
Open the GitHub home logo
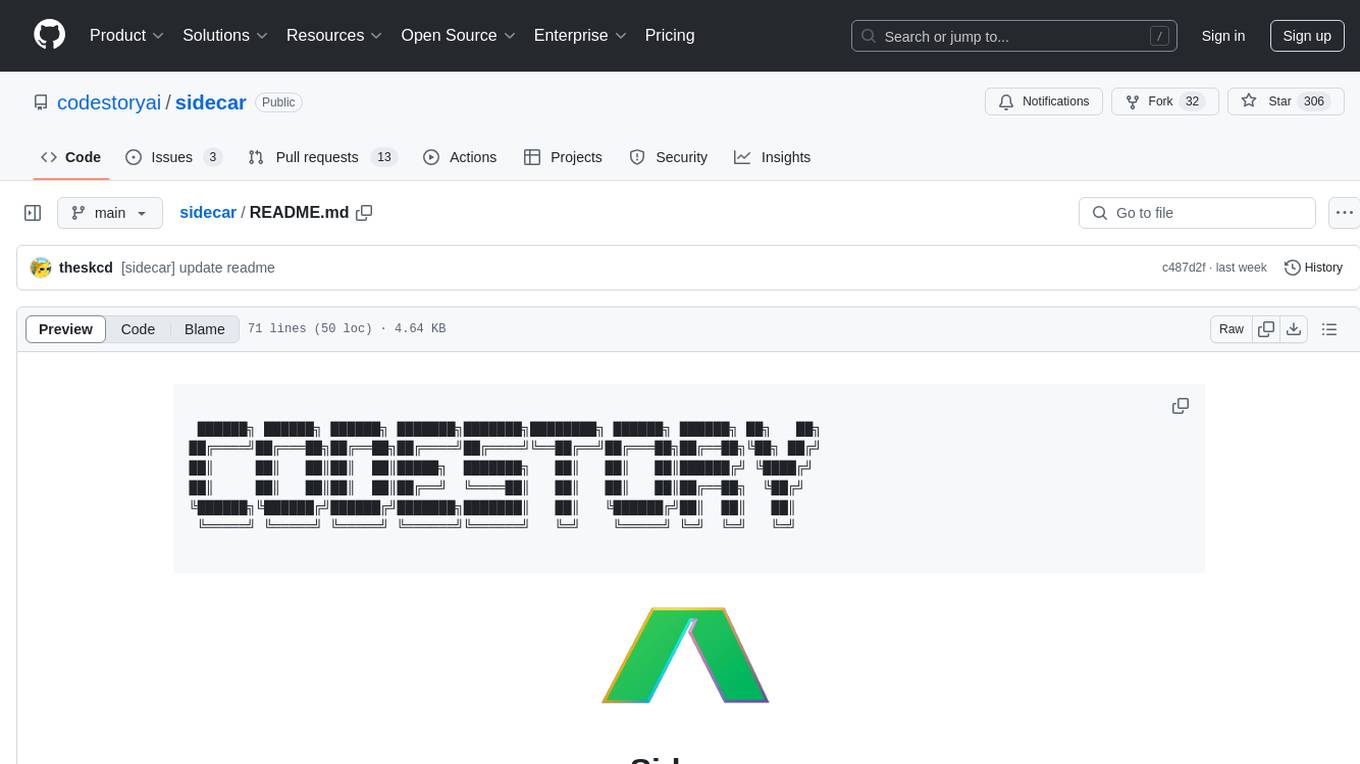click(x=49, y=35)
